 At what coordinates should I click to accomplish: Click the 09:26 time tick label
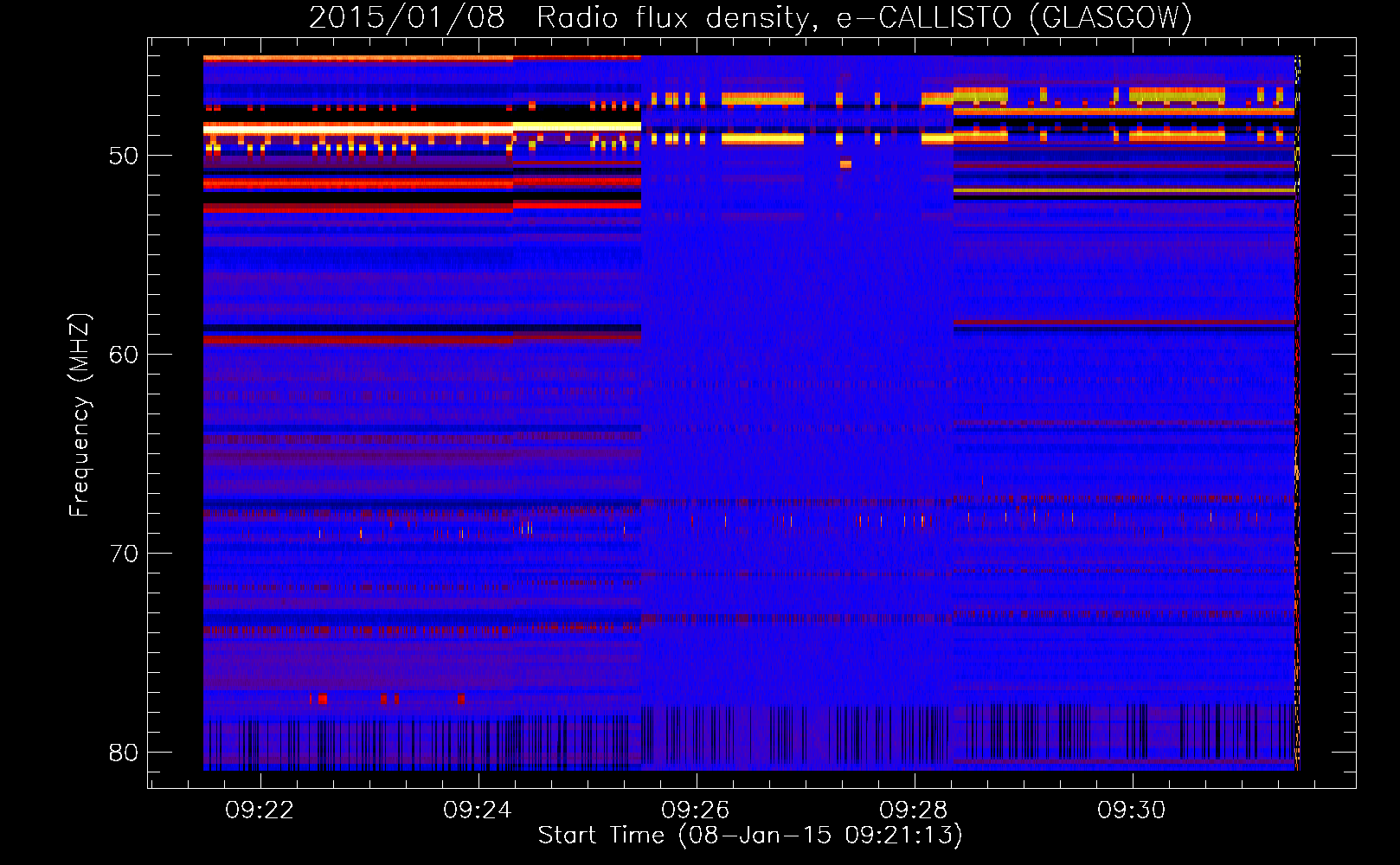pyautogui.click(x=696, y=810)
